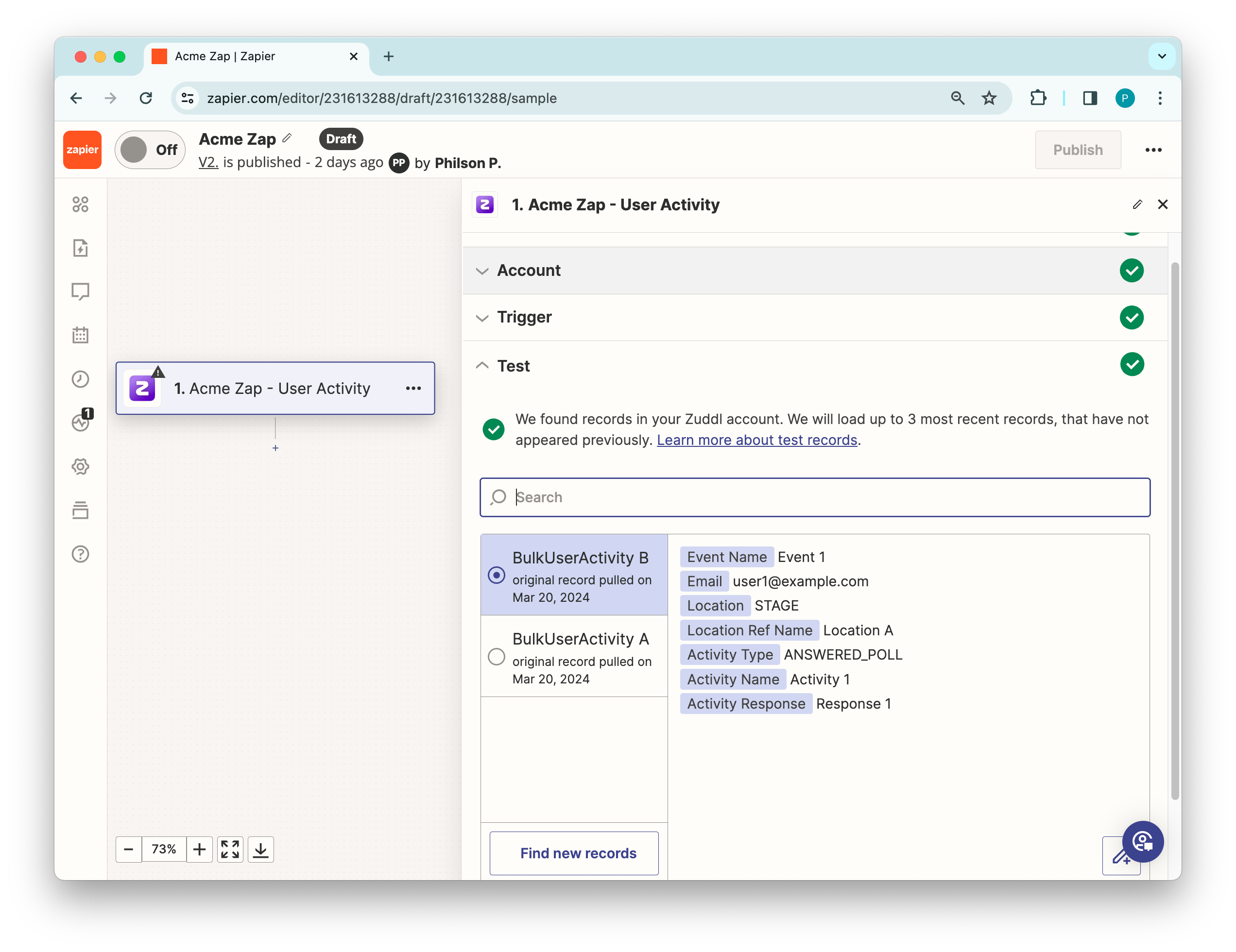Image resolution: width=1236 pixels, height=952 pixels.
Task: Click the fit-to-view icon in the zoom controls
Action: pos(230,849)
